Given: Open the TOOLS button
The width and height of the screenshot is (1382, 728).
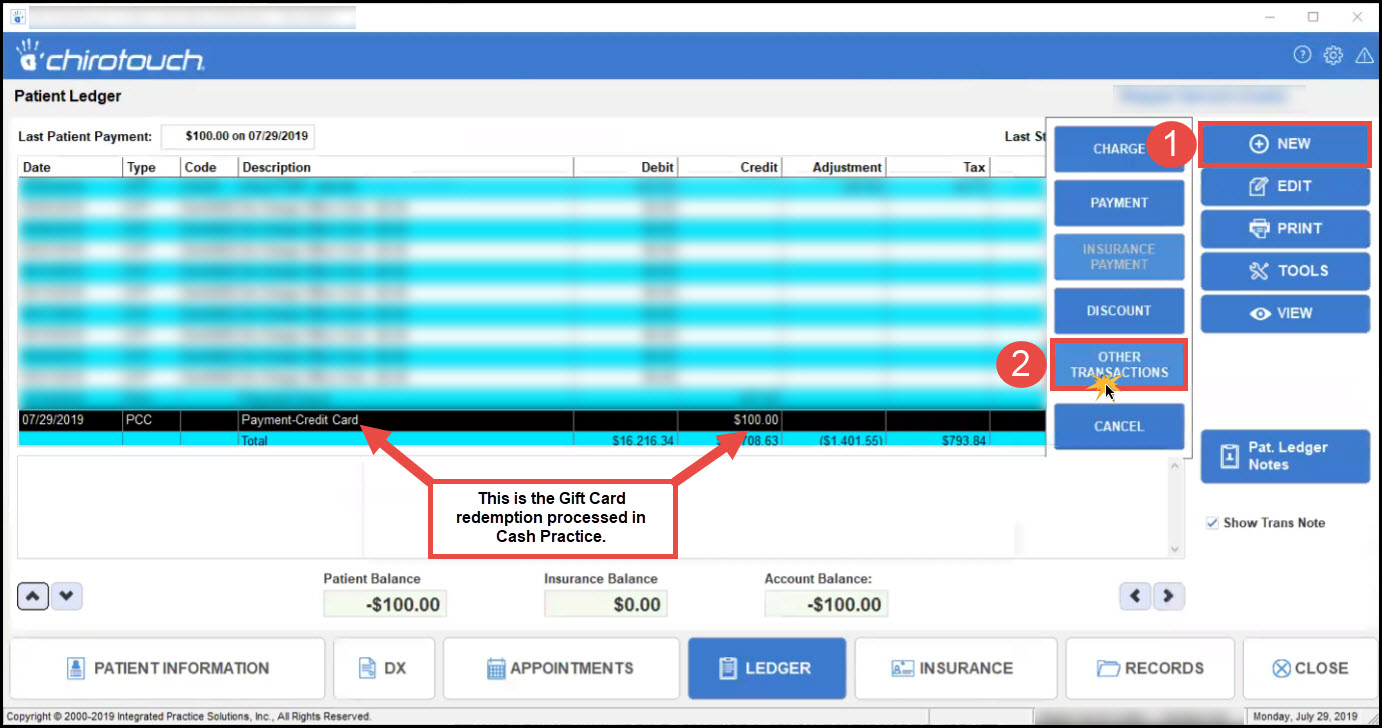Looking at the screenshot, I should pyautogui.click(x=1285, y=270).
